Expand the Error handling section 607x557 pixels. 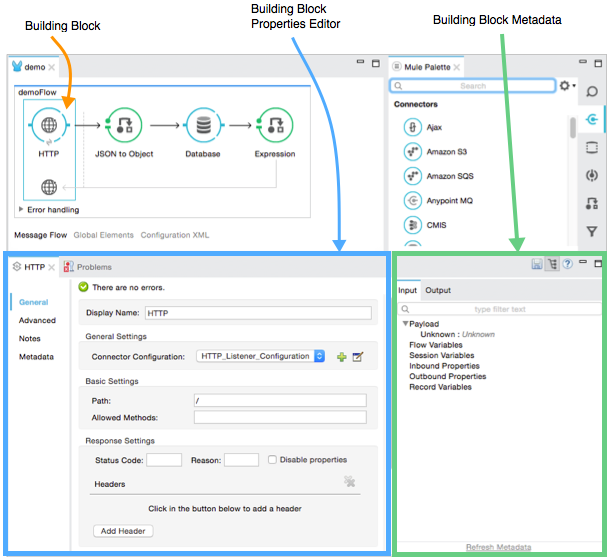coord(22,210)
